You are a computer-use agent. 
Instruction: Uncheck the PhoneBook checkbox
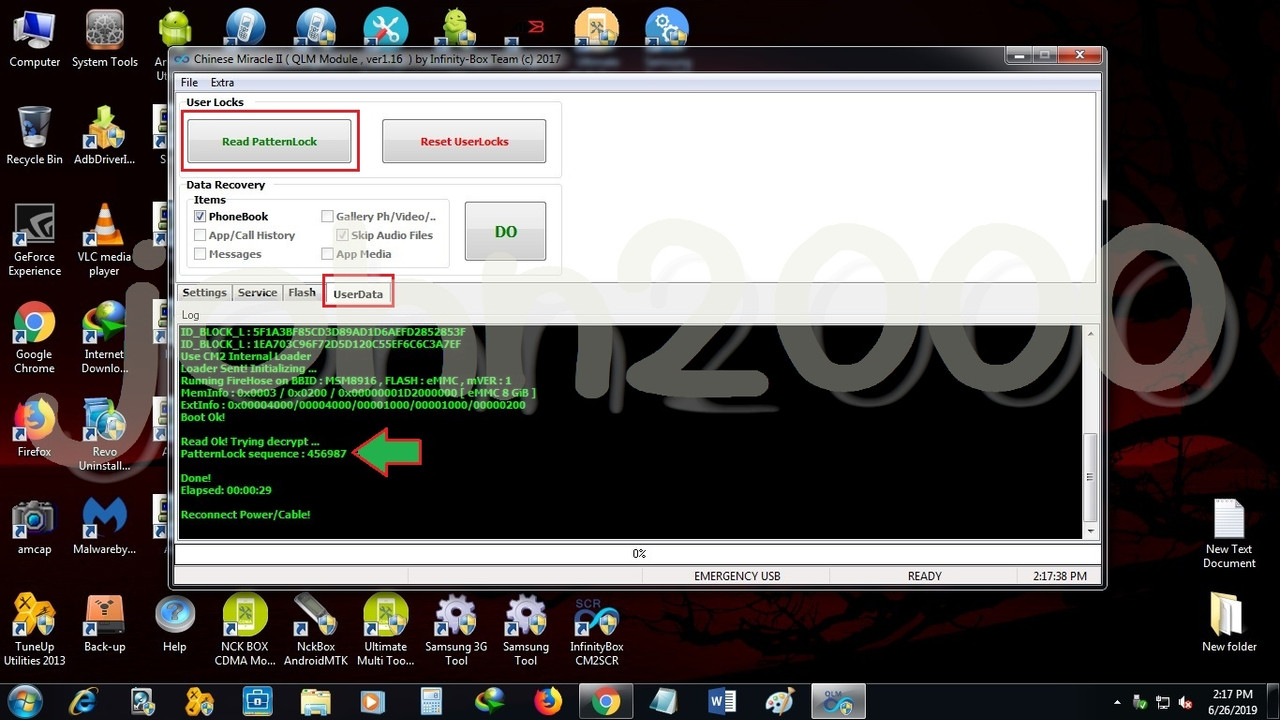[x=200, y=216]
